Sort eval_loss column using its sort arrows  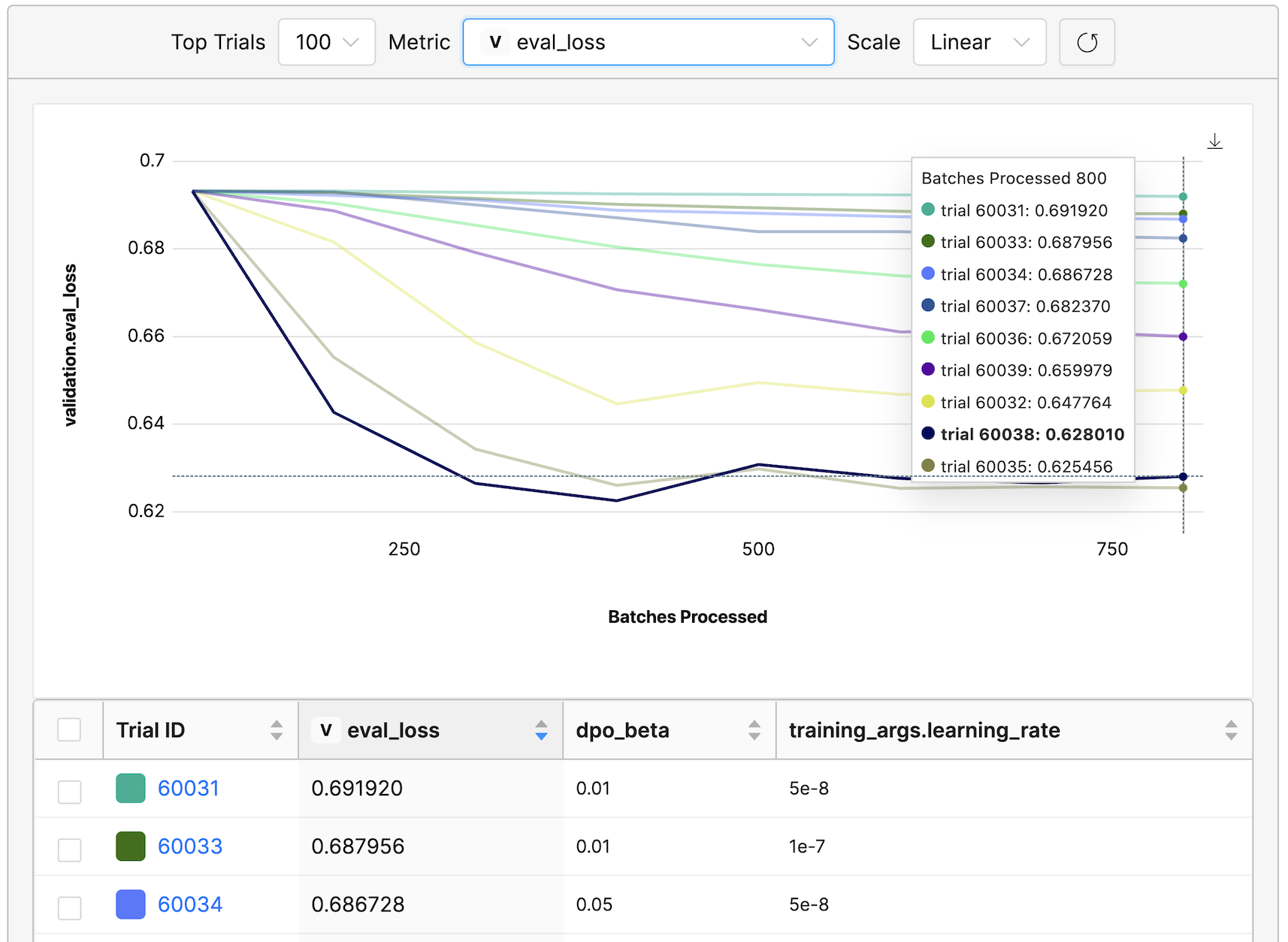pyautogui.click(x=541, y=730)
